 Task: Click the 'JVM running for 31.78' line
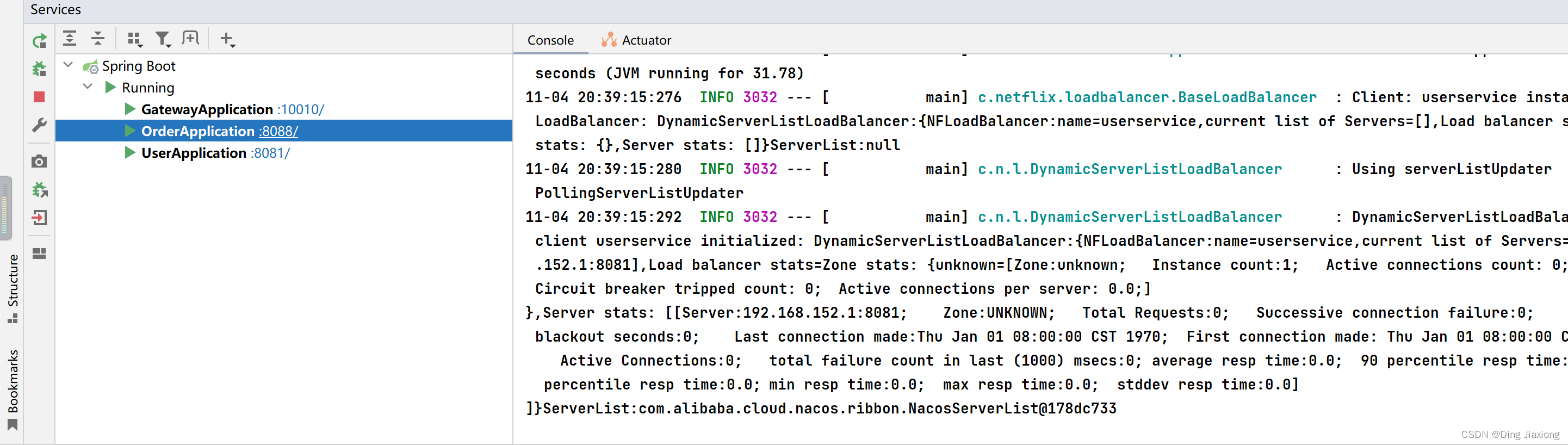[670, 73]
